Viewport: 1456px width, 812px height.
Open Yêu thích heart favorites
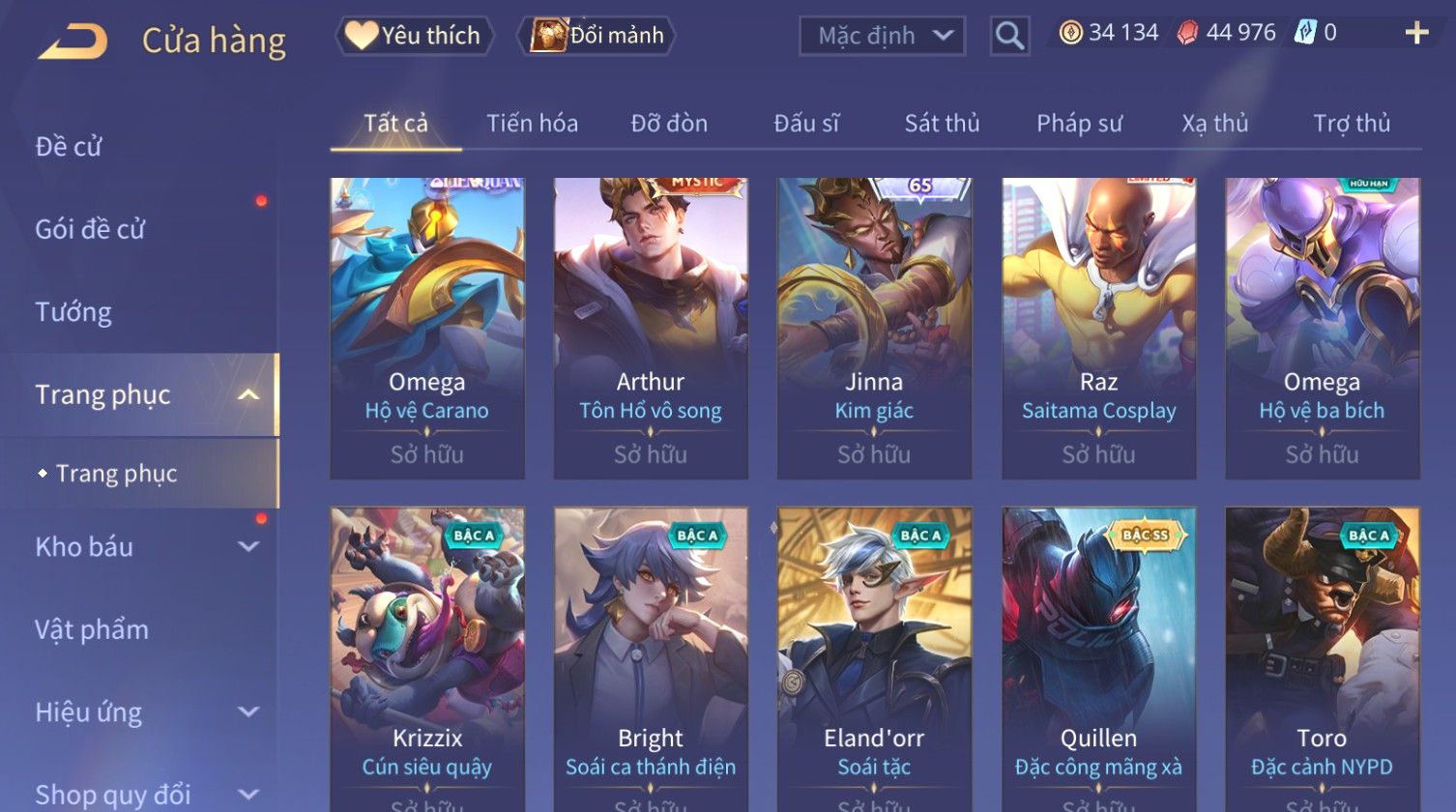tap(415, 36)
